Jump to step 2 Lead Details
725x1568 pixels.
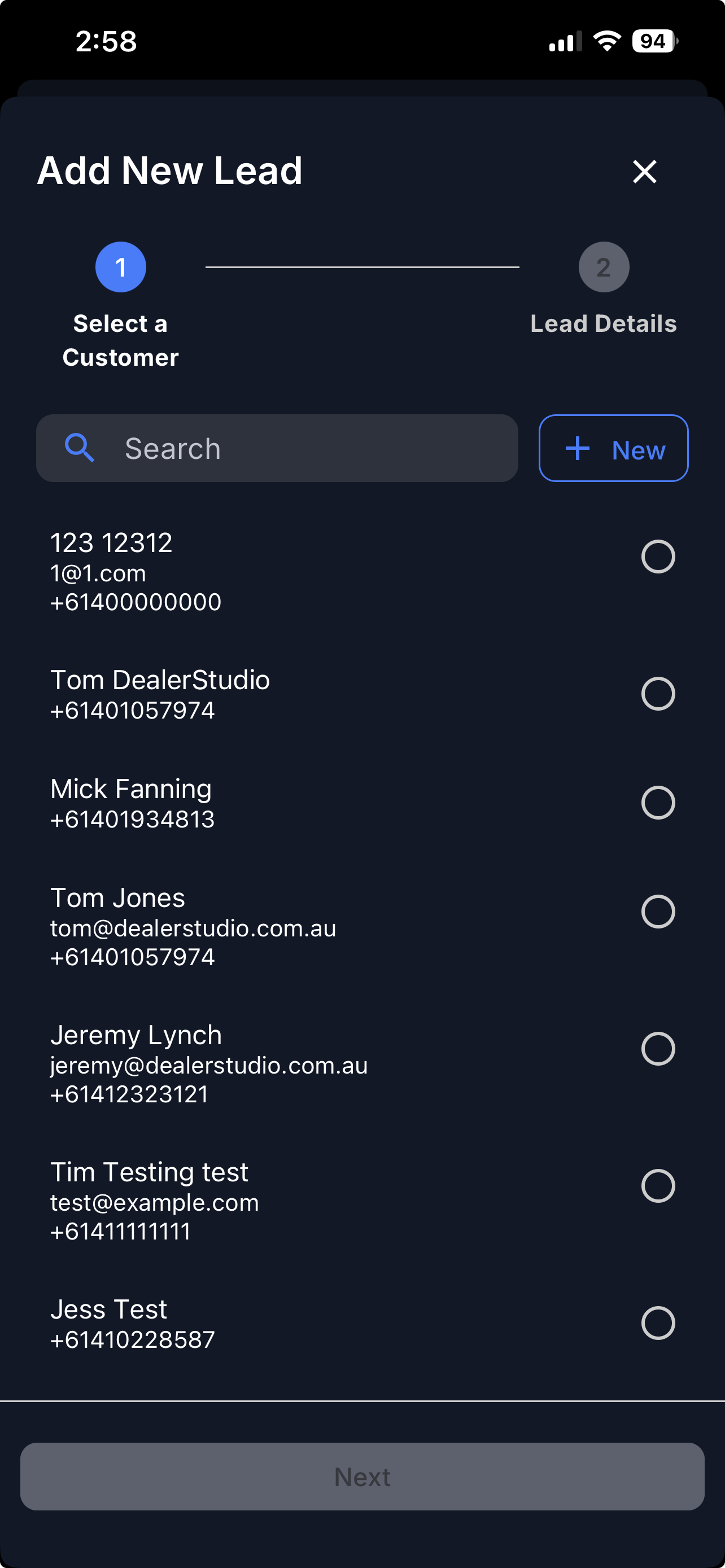(603, 267)
